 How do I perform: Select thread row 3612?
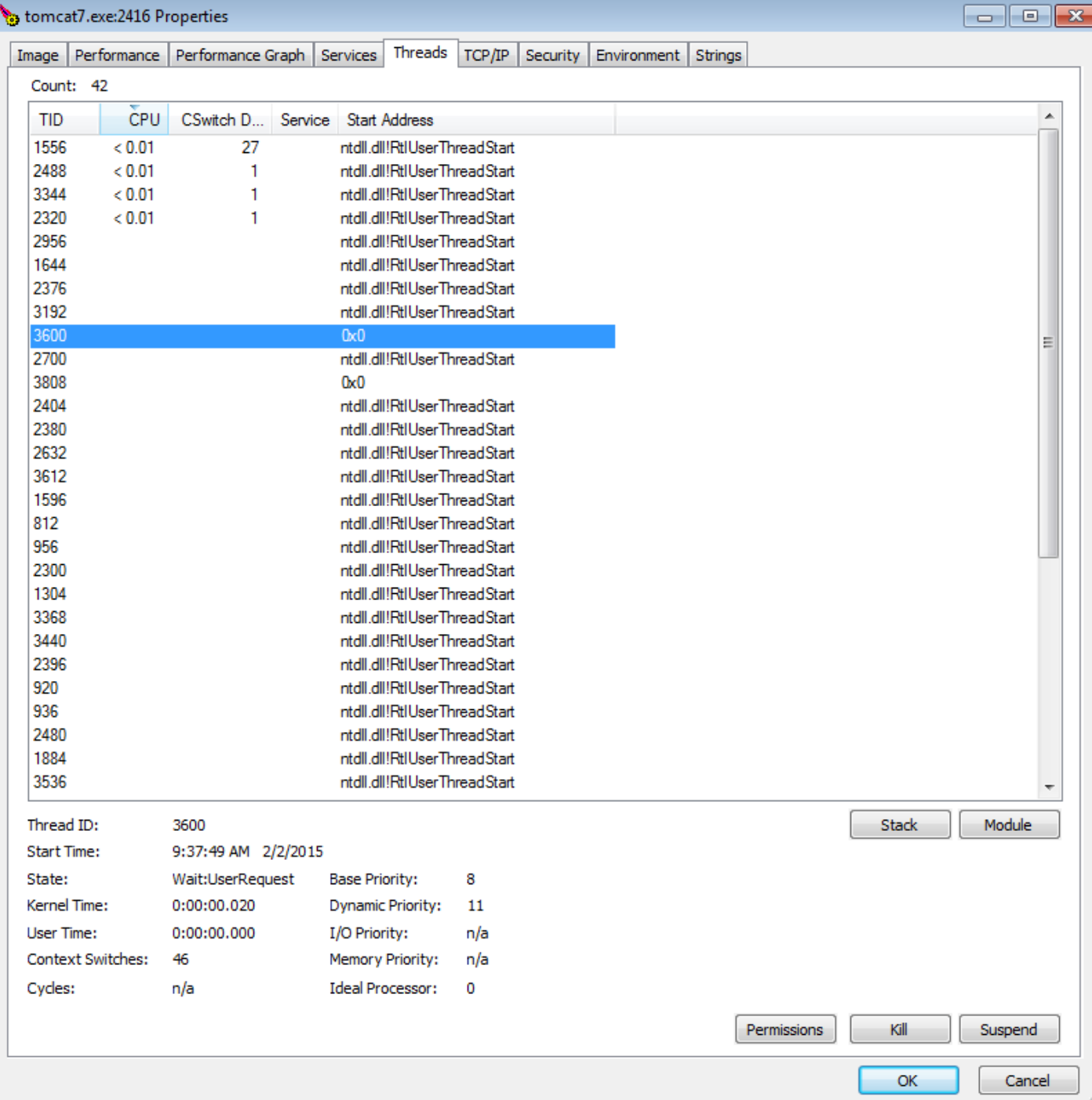322,477
